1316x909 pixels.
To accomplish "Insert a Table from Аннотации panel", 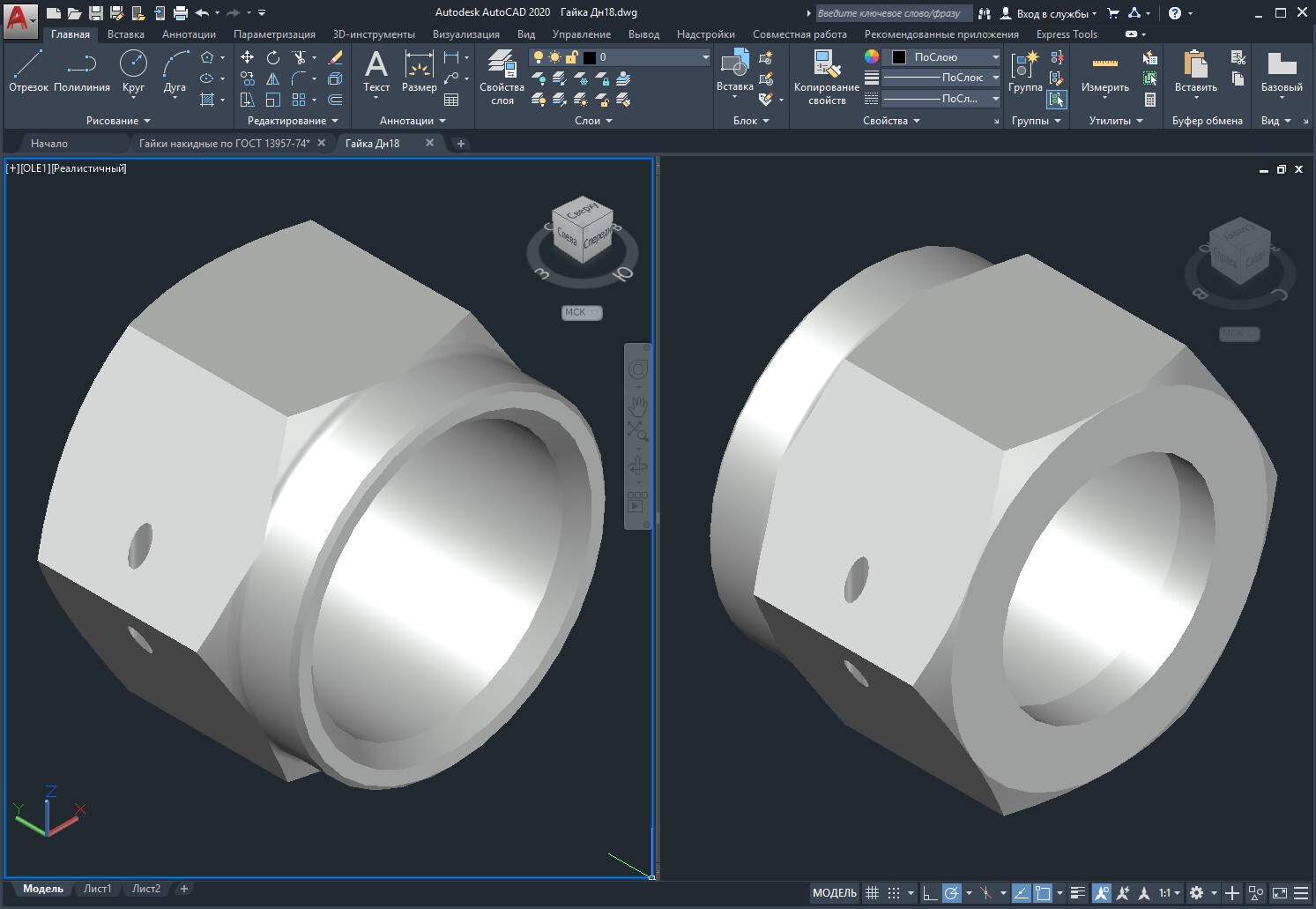I will tap(451, 100).
